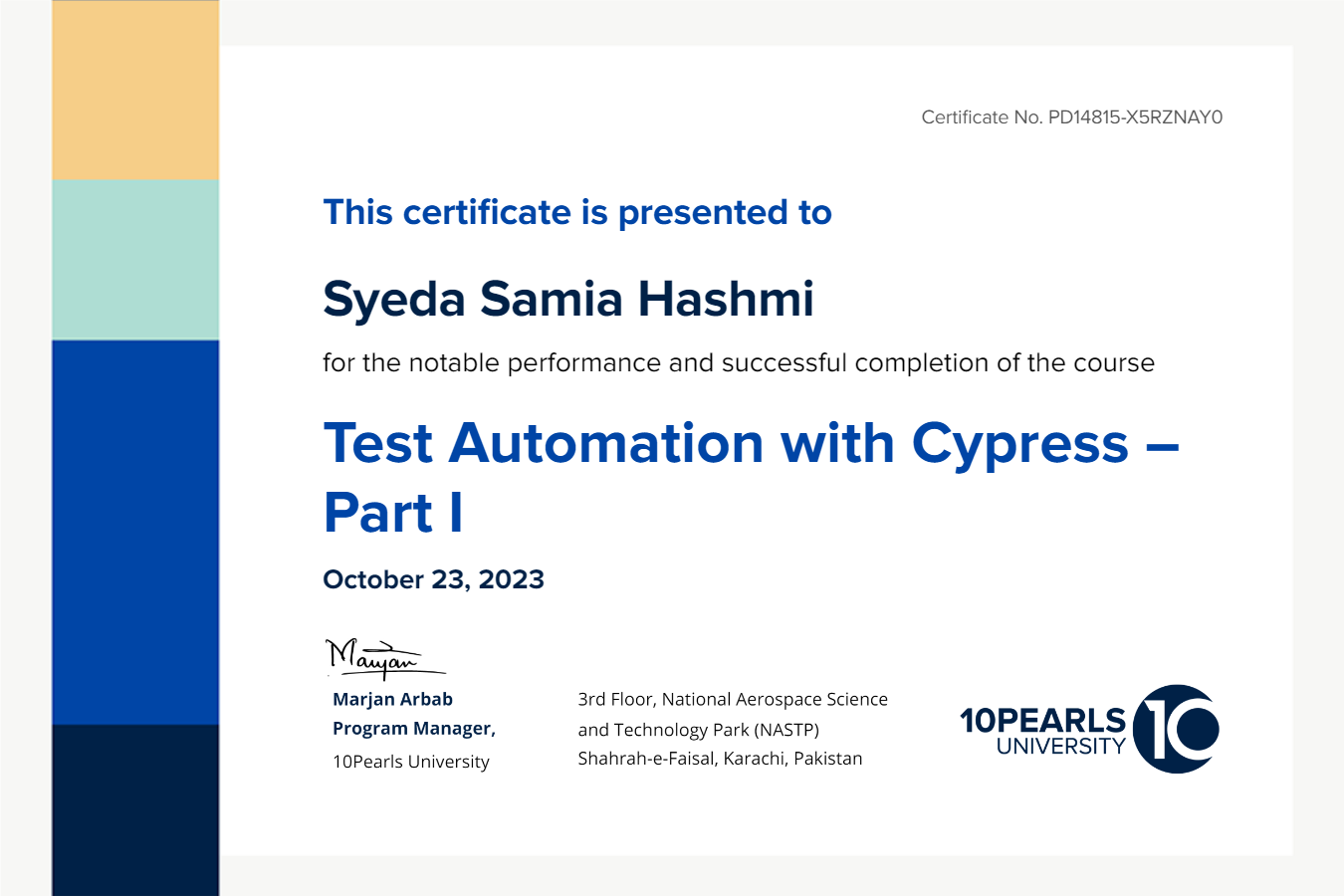Click the 10PEARLS logo wordmark

point(1041,720)
